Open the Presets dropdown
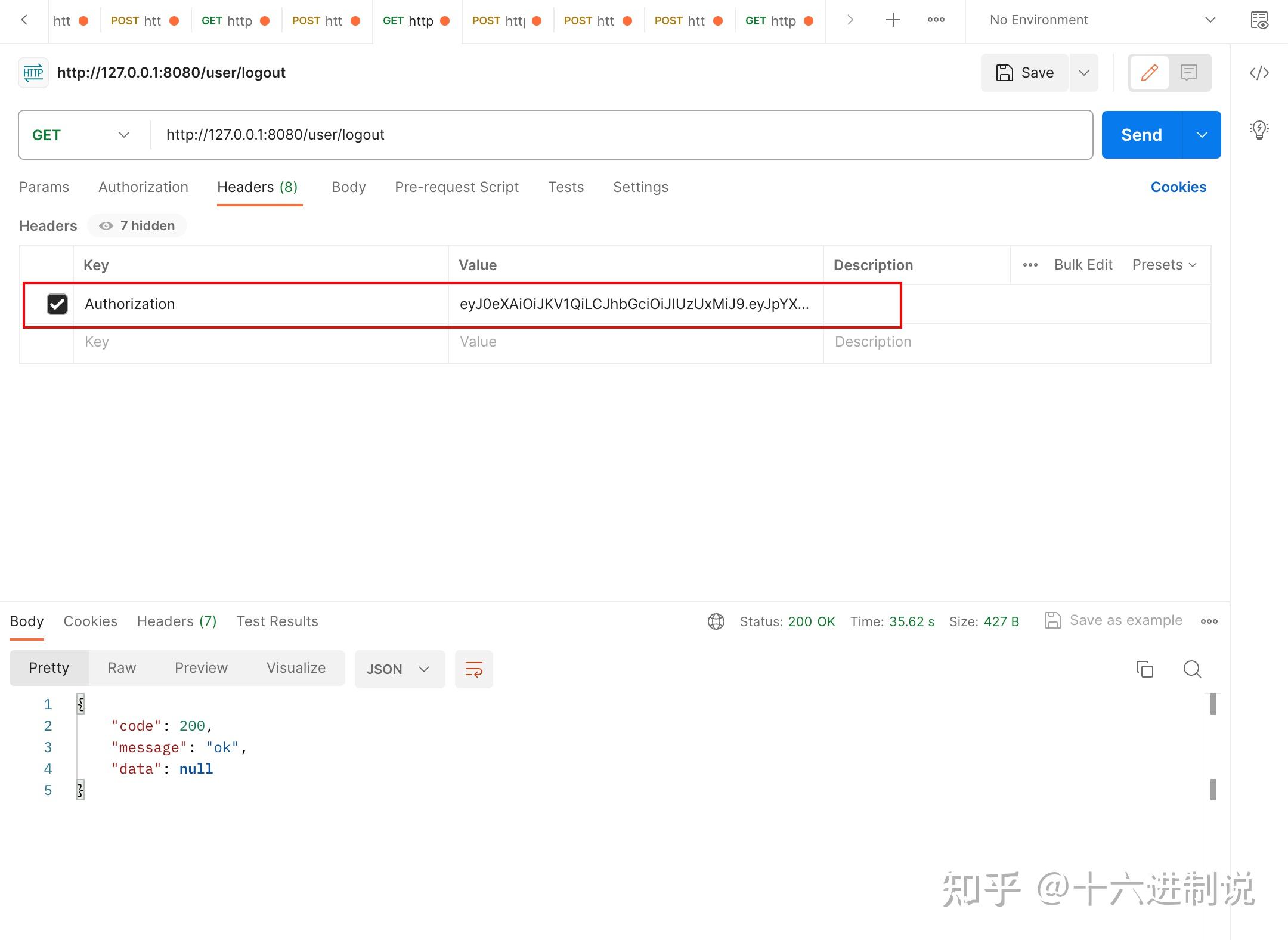Viewport: 1288px width, 940px height. 1163,264
